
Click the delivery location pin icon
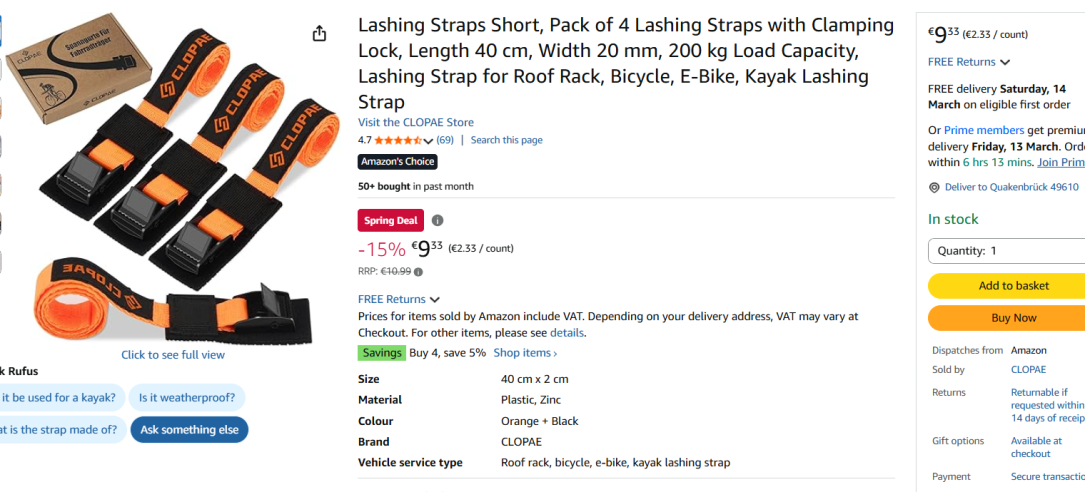pyautogui.click(x=934, y=187)
